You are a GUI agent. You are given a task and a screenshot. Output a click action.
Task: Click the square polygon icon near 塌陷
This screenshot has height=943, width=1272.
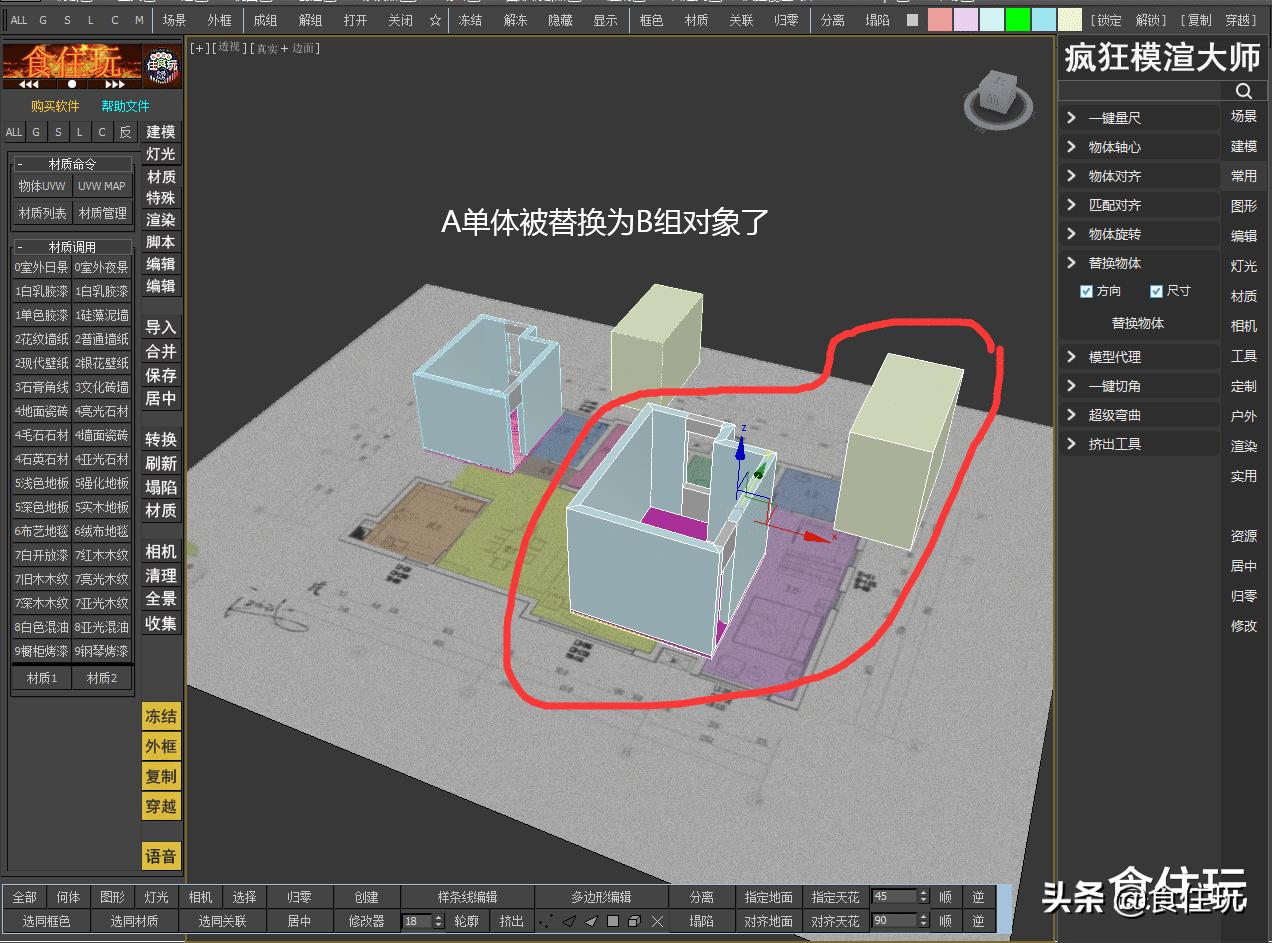click(613, 921)
